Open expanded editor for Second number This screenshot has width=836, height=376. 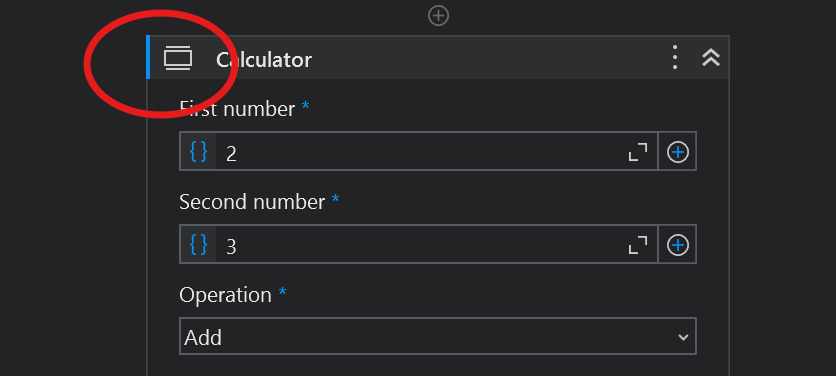(638, 245)
